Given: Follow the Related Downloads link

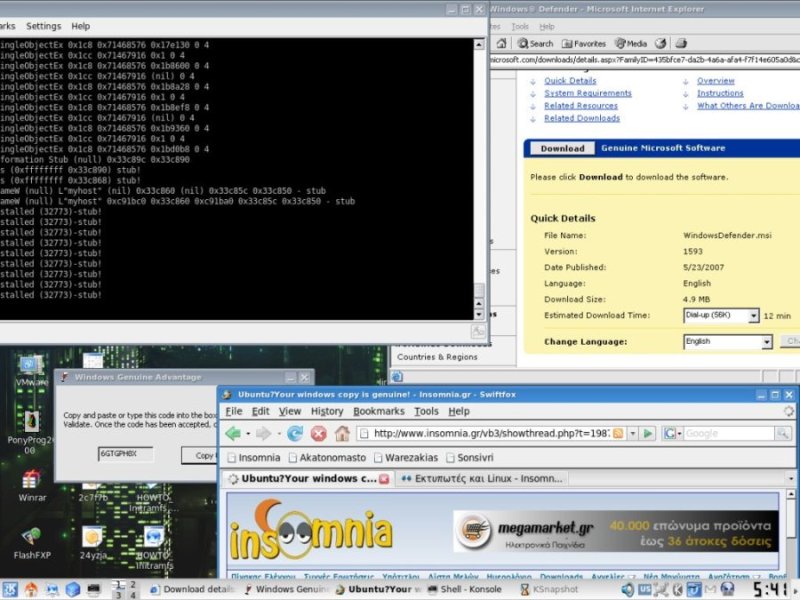Looking at the screenshot, I should (582, 118).
